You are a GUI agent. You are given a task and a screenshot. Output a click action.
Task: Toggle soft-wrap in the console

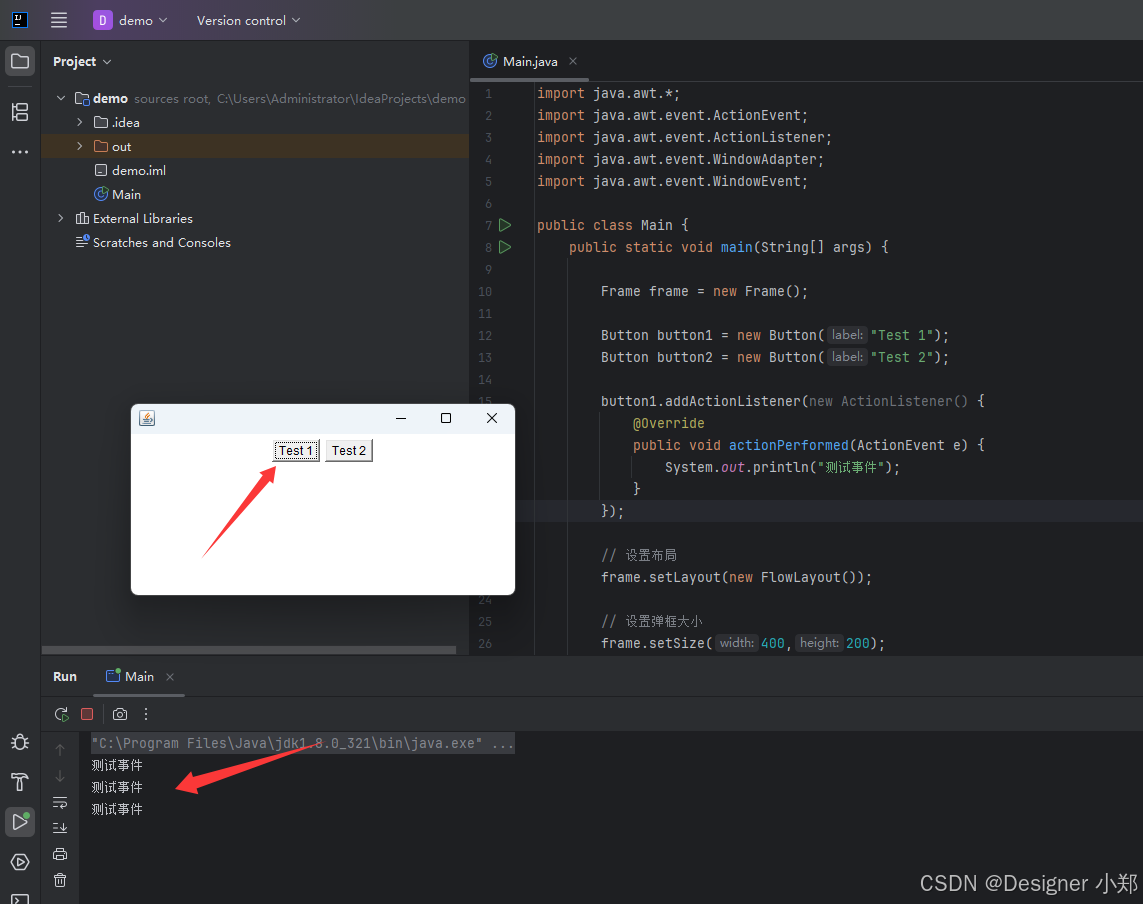tap(60, 802)
